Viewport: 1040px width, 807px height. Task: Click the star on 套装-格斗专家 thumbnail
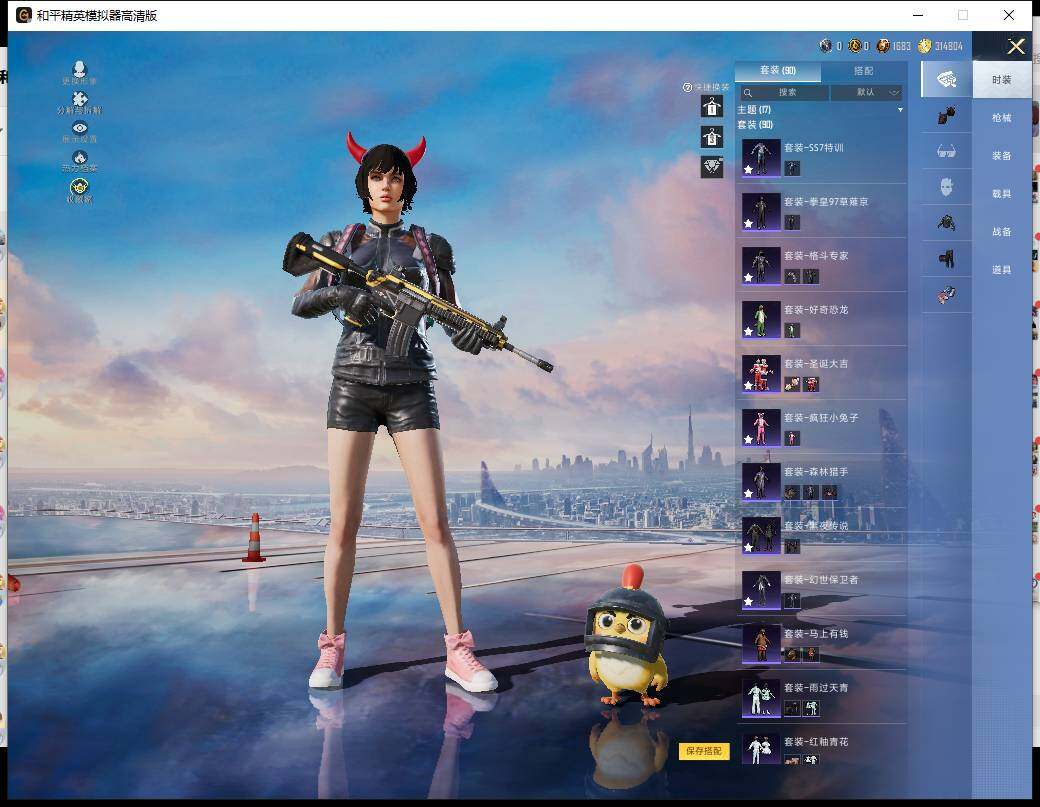pos(748,278)
